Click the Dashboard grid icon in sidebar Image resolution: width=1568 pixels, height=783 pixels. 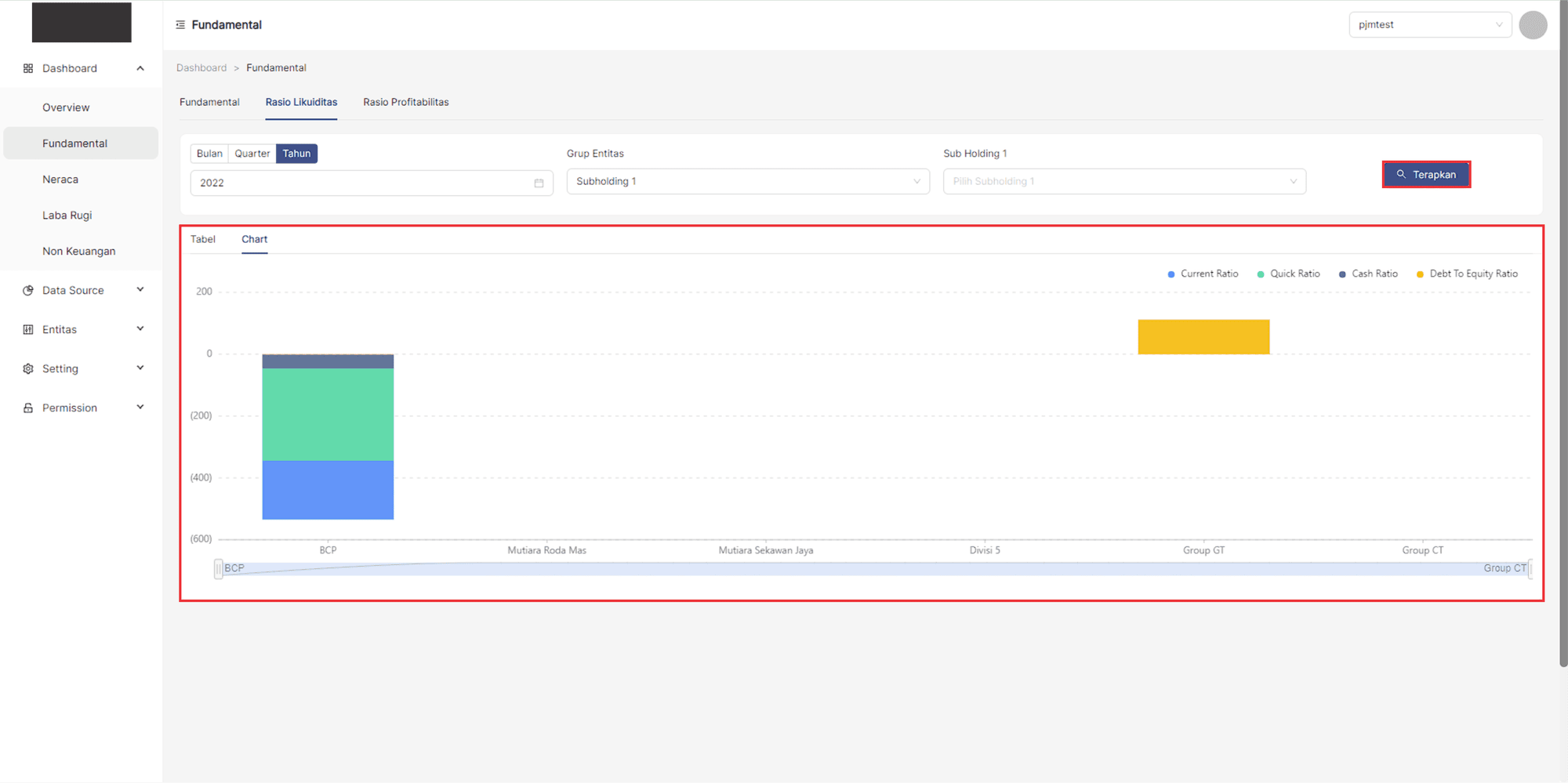28,68
